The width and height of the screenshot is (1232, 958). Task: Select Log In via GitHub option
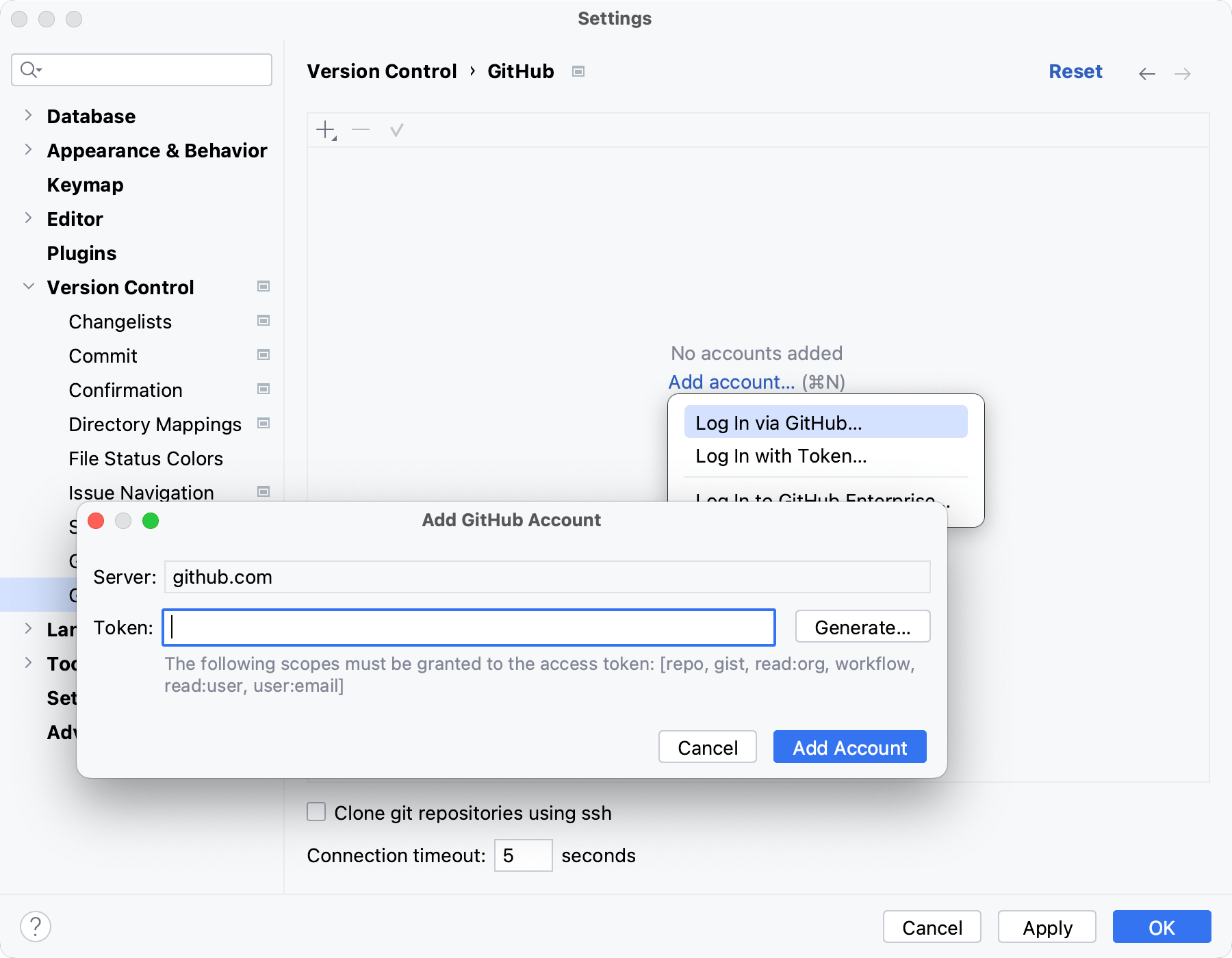tap(779, 422)
